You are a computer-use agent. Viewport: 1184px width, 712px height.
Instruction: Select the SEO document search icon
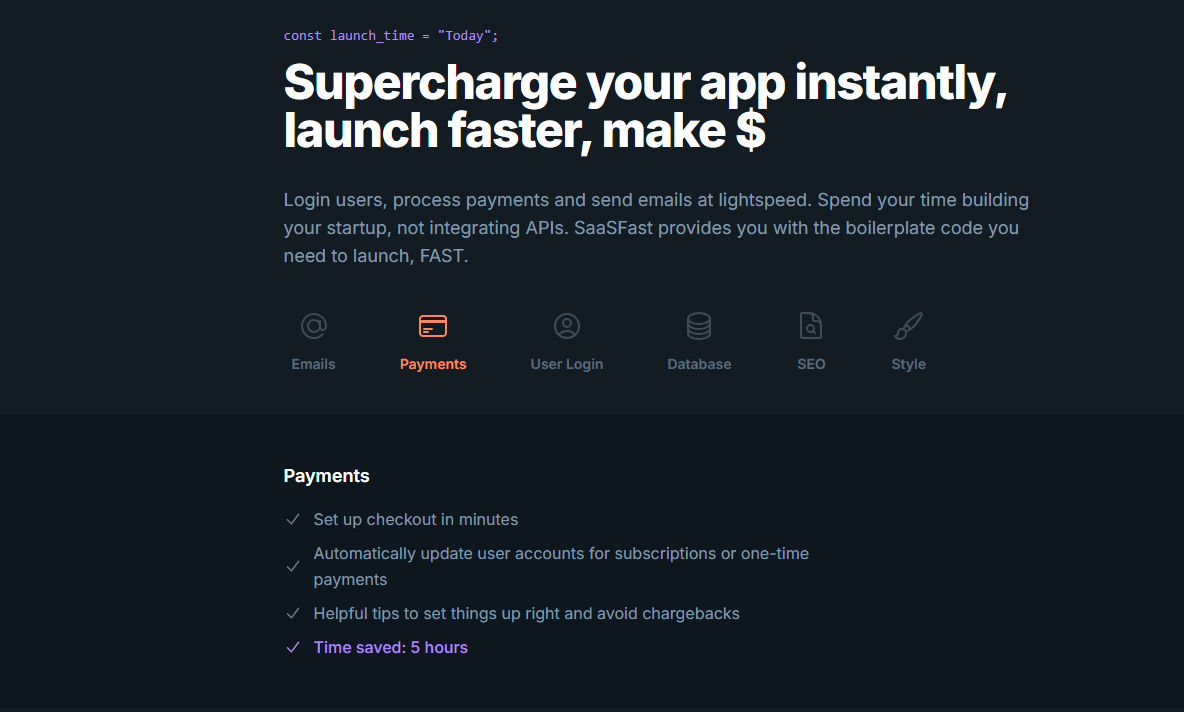[811, 326]
